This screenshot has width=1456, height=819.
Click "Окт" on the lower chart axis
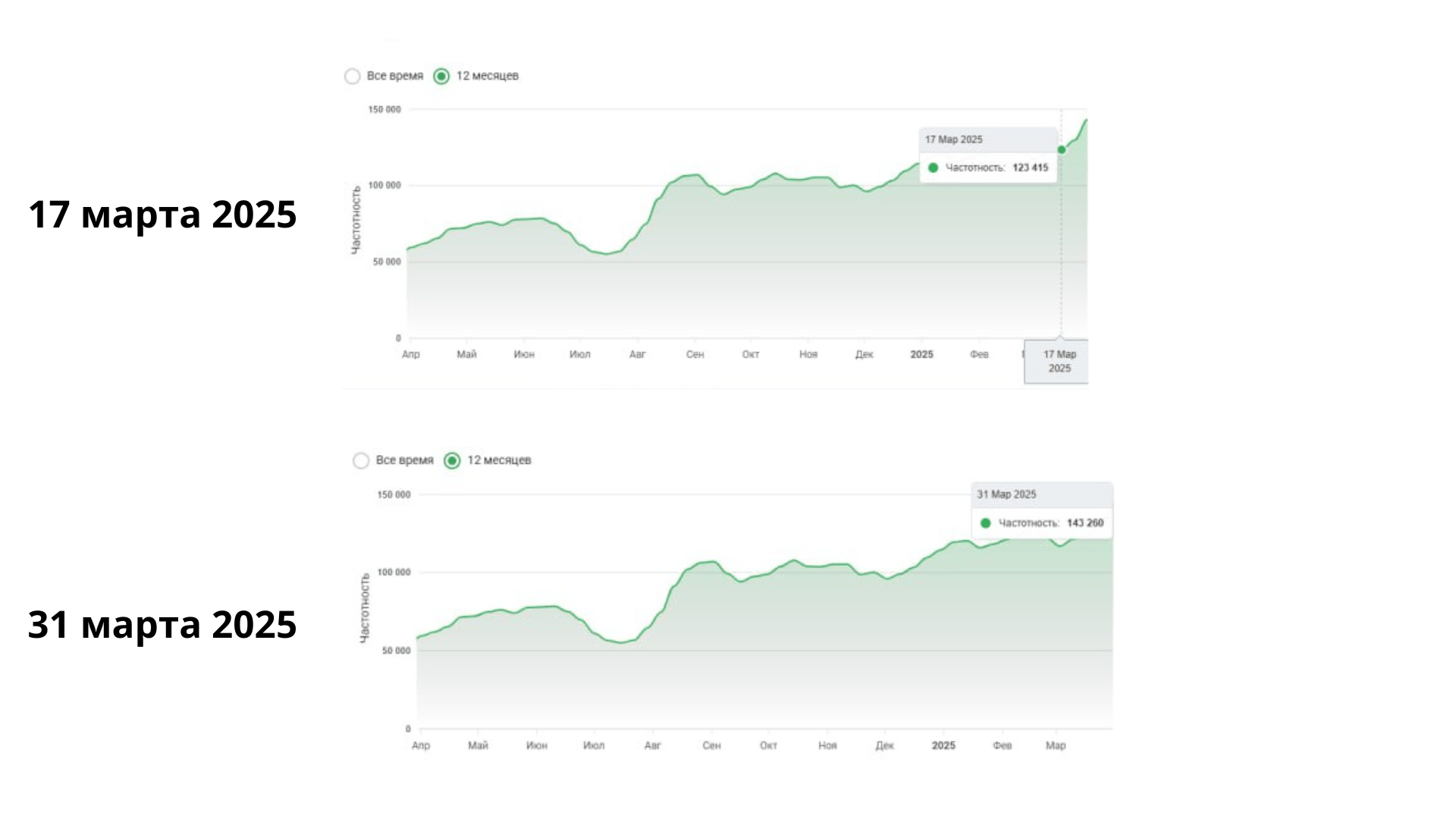point(768,746)
